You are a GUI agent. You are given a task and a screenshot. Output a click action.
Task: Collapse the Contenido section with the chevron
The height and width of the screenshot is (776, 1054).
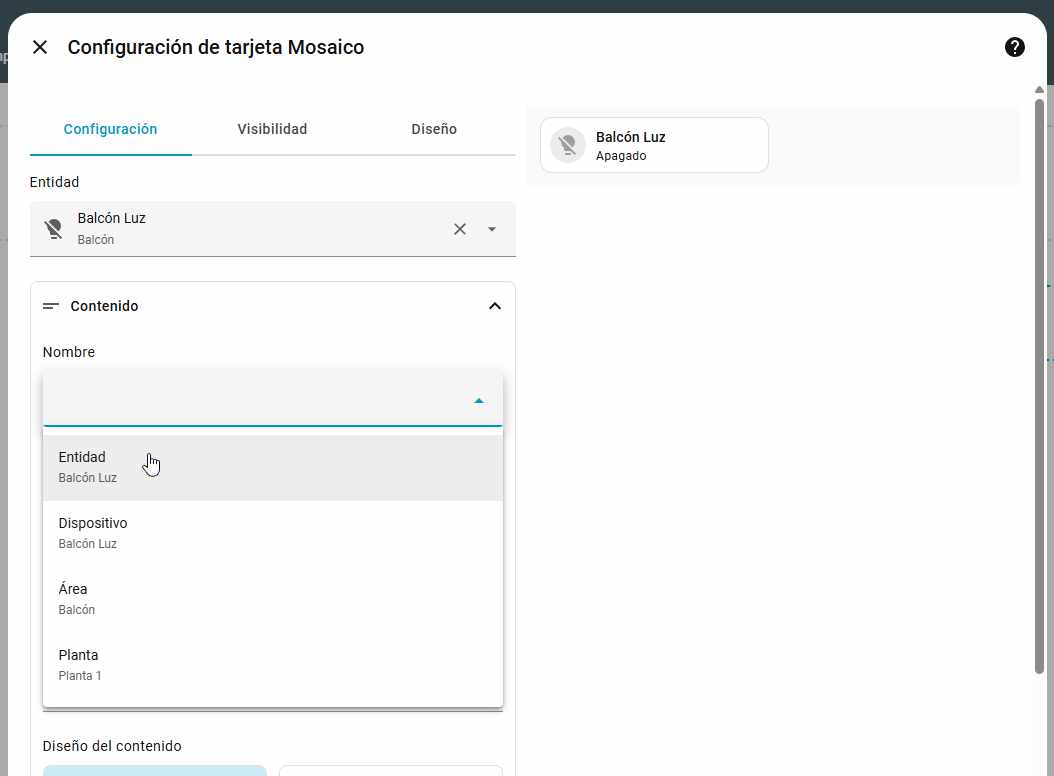click(x=494, y=306)
